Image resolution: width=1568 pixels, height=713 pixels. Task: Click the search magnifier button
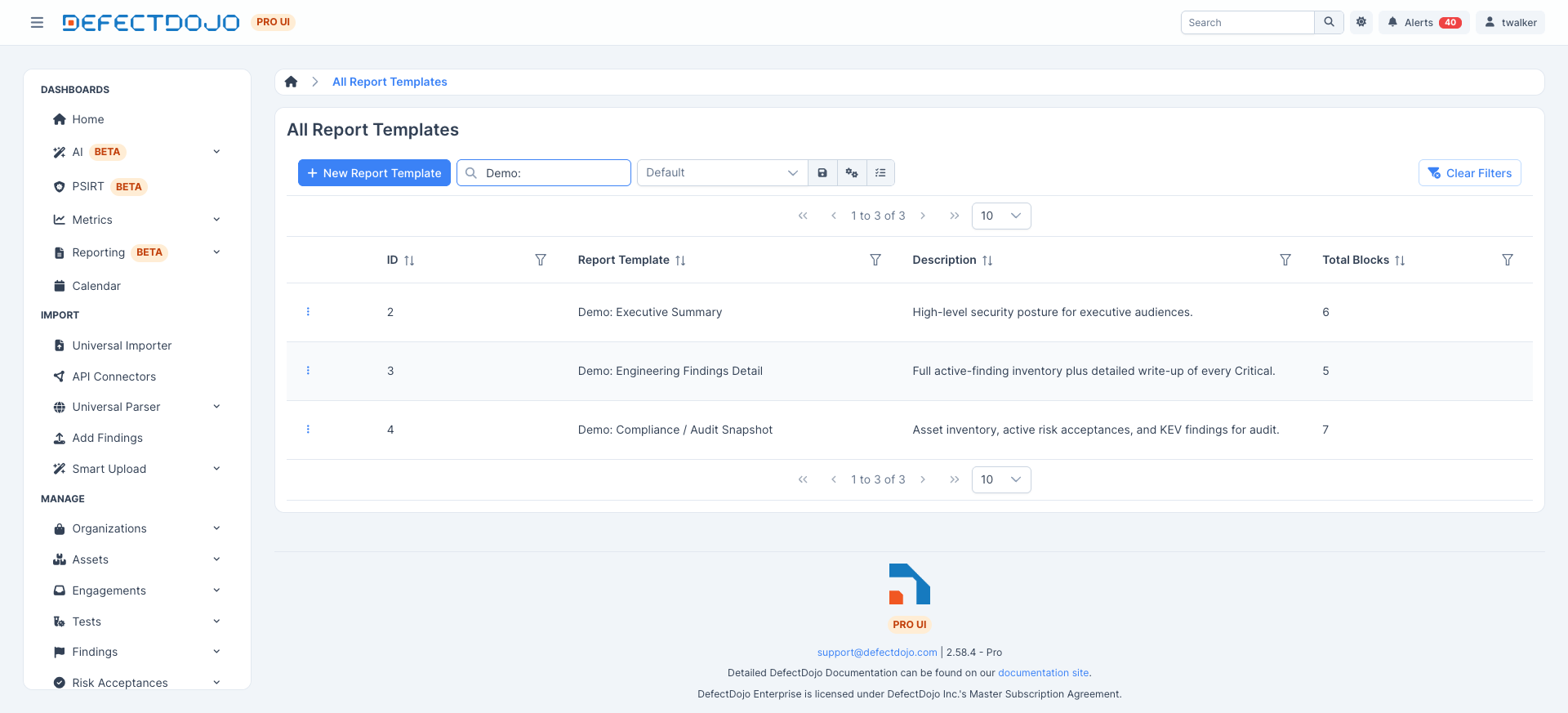(x=1329, y=22)
